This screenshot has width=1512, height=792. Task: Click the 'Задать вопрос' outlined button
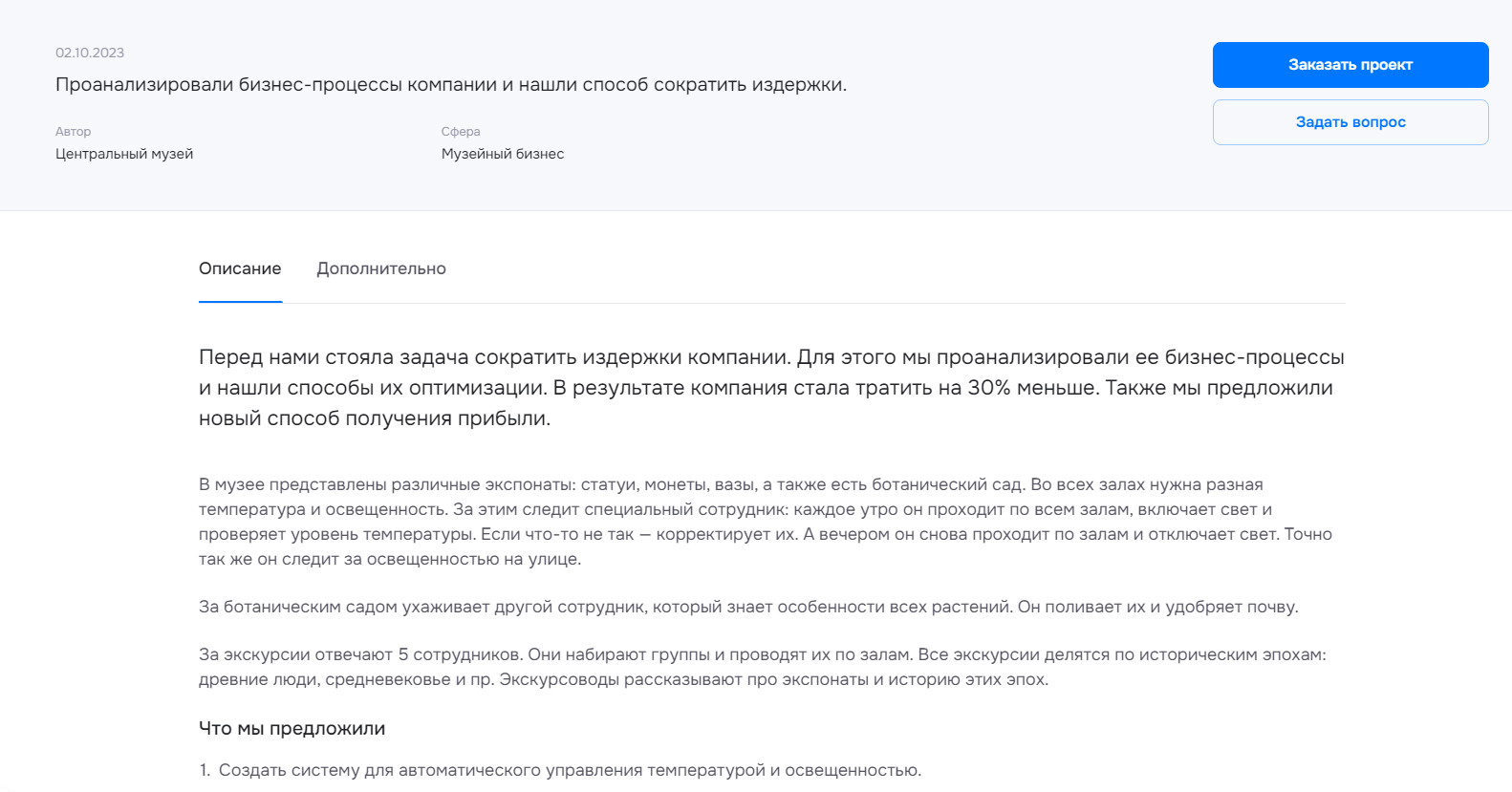pyautogui.click(x=1350, y=122)
